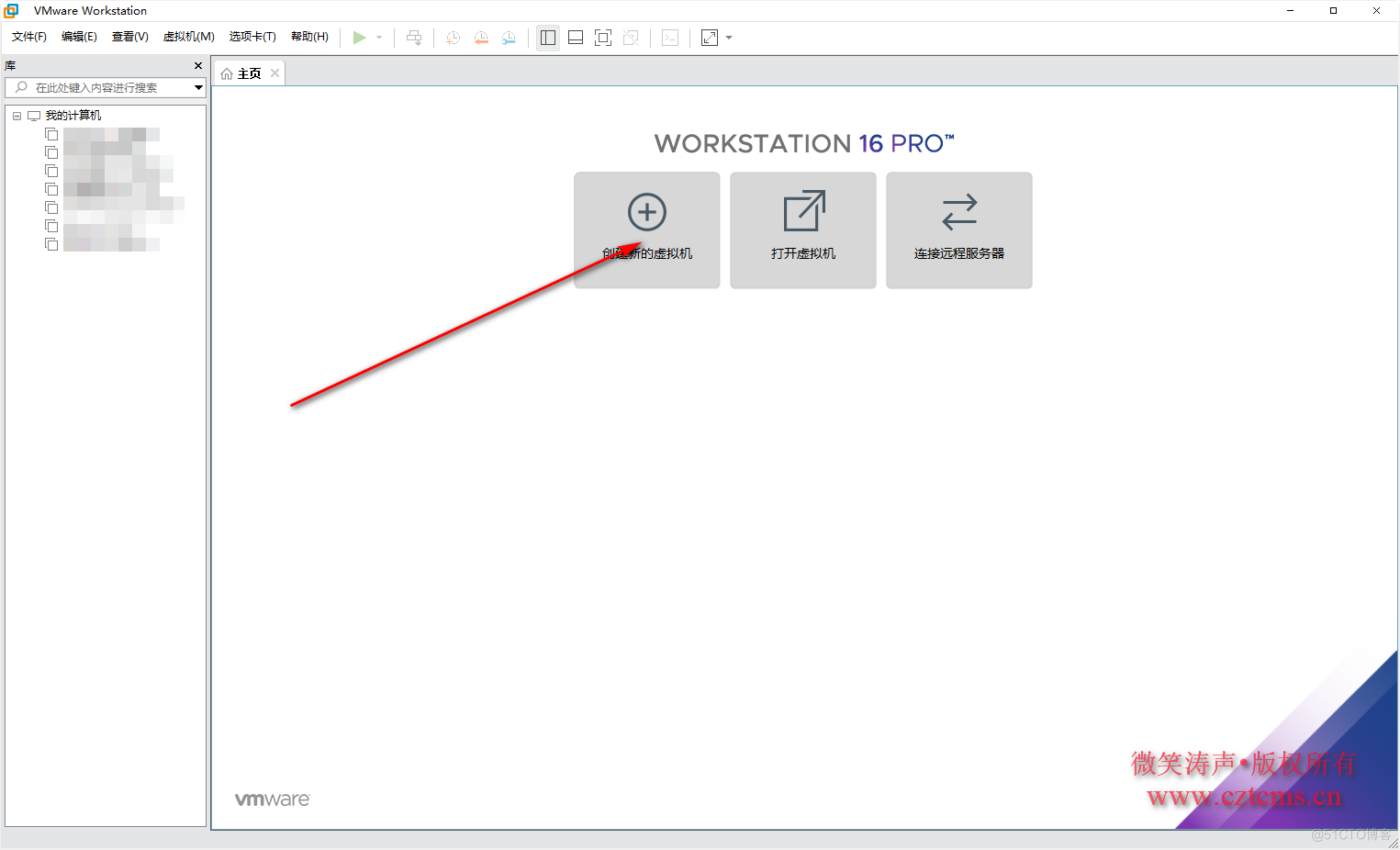Open the 选项卡(T) menu
The width and height of the screenshot is (1400, 850).
252,37
